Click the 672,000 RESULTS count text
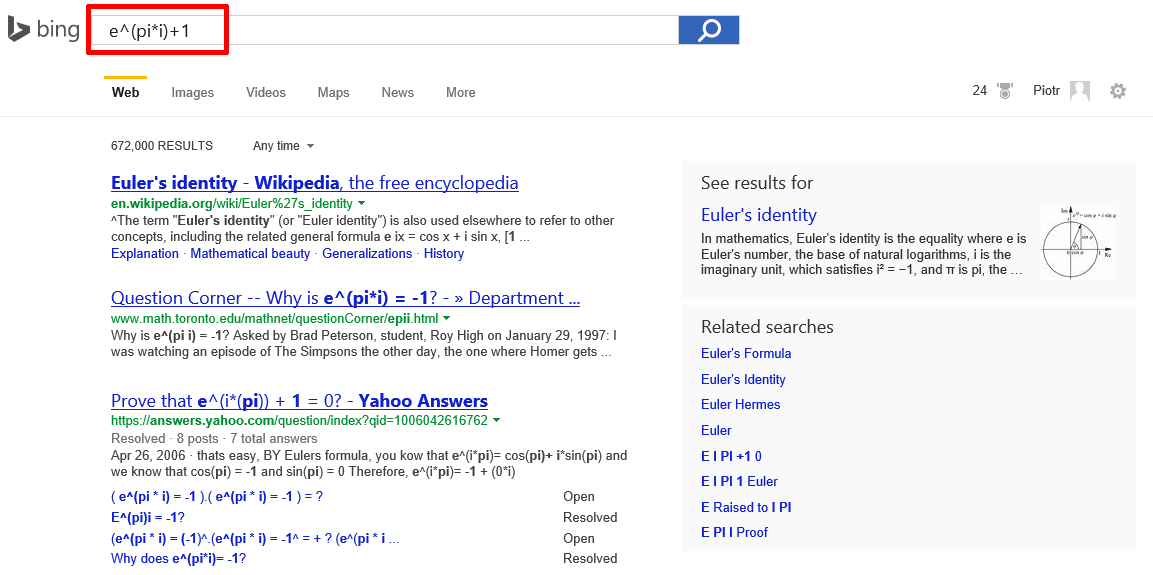The height and width of the screenshot is (575, 1153). [162, 146]
